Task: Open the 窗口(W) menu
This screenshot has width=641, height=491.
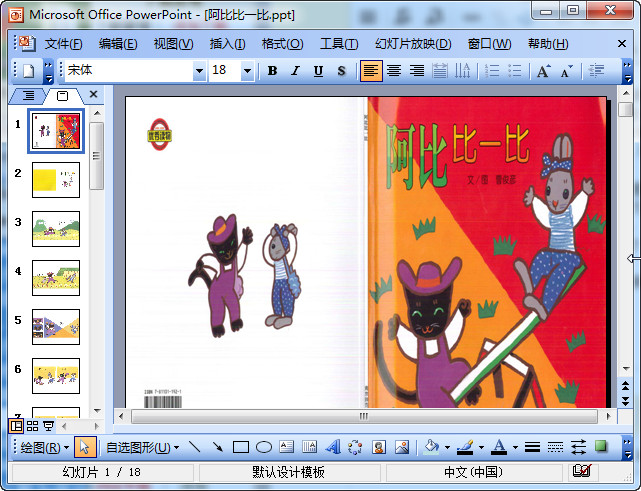Action: 489,44
